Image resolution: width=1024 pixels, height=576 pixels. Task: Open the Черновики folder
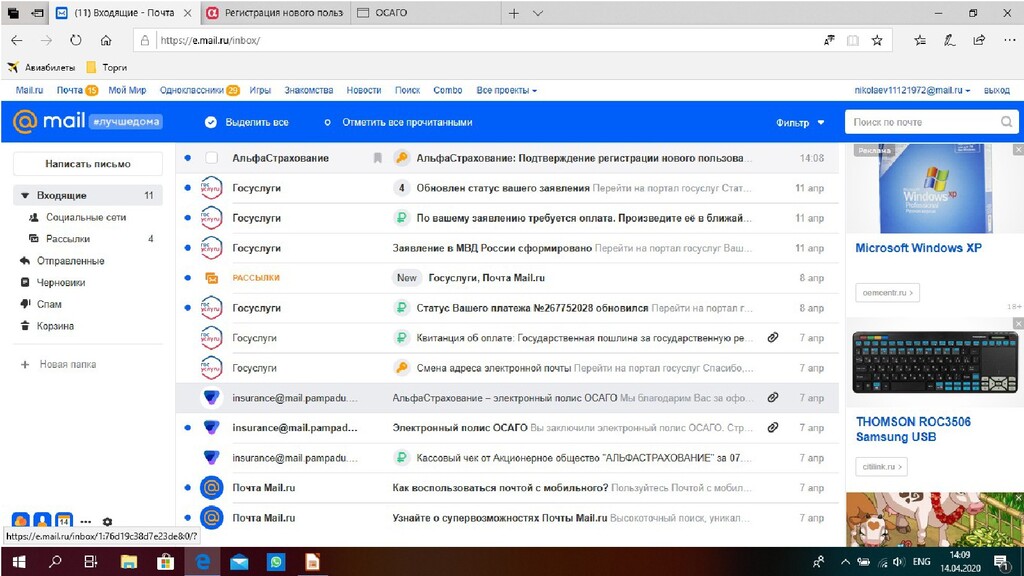61,283
